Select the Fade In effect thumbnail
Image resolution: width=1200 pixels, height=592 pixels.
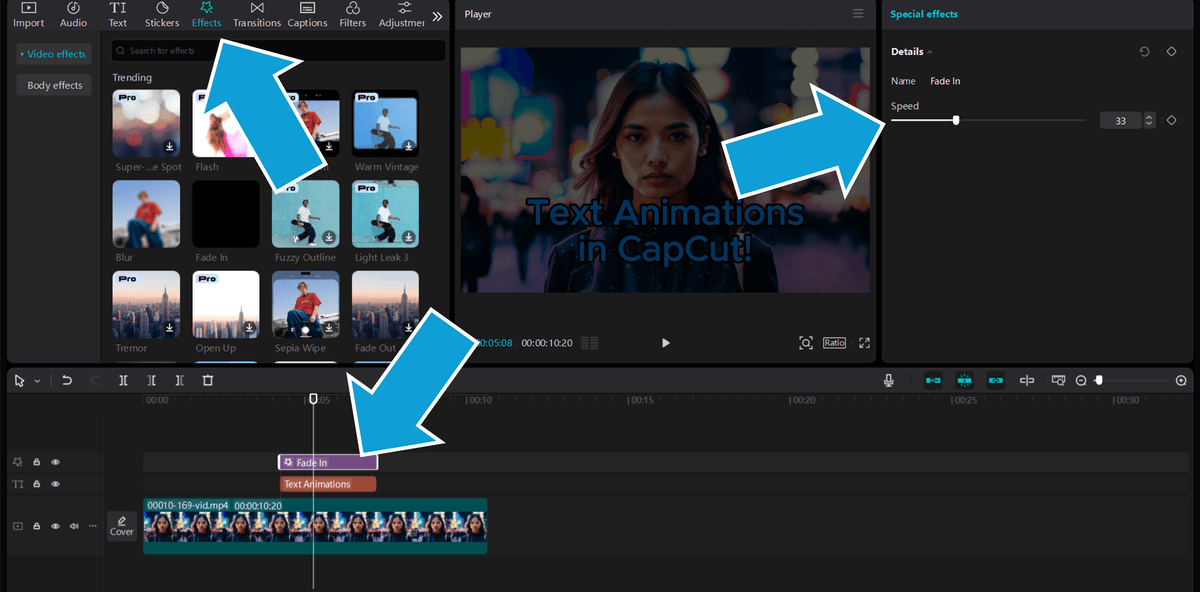(x=226, y=213)
